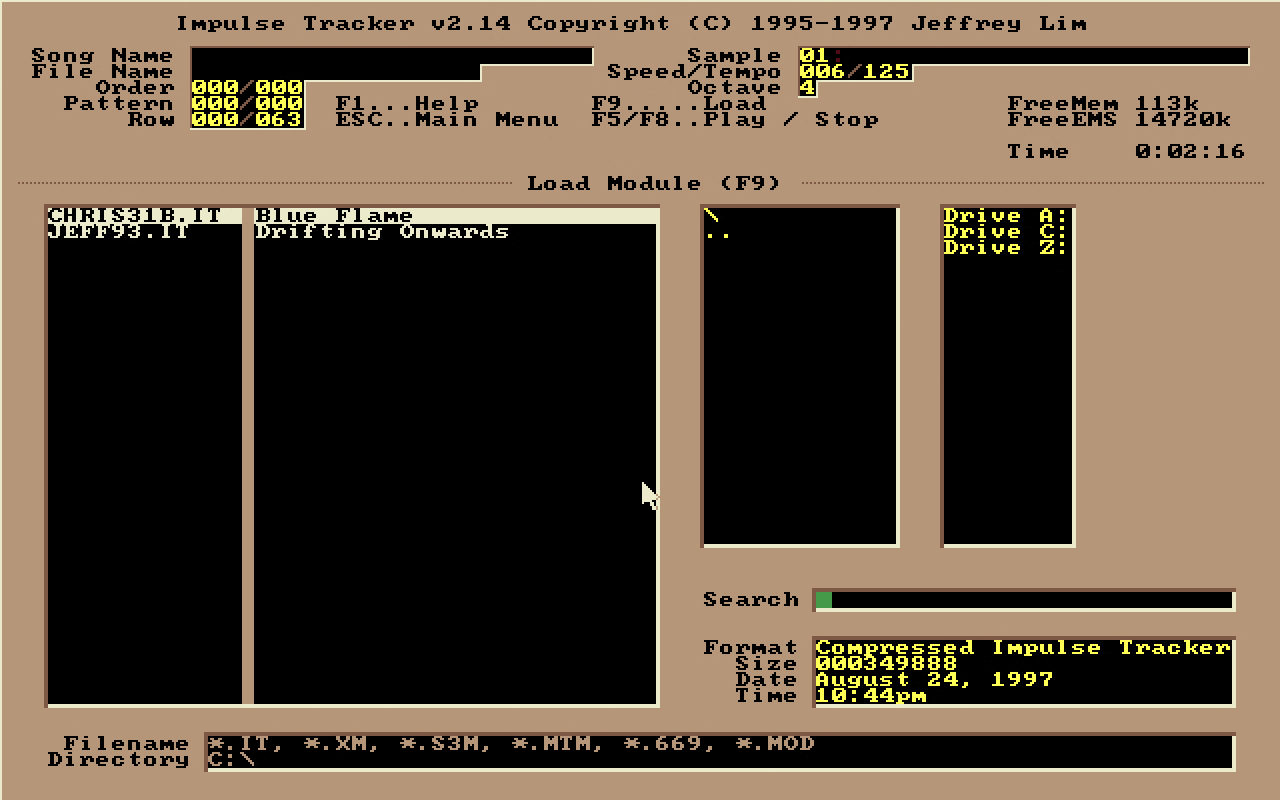
Task: Click the Tempo value 125
Action: [887, 72]
